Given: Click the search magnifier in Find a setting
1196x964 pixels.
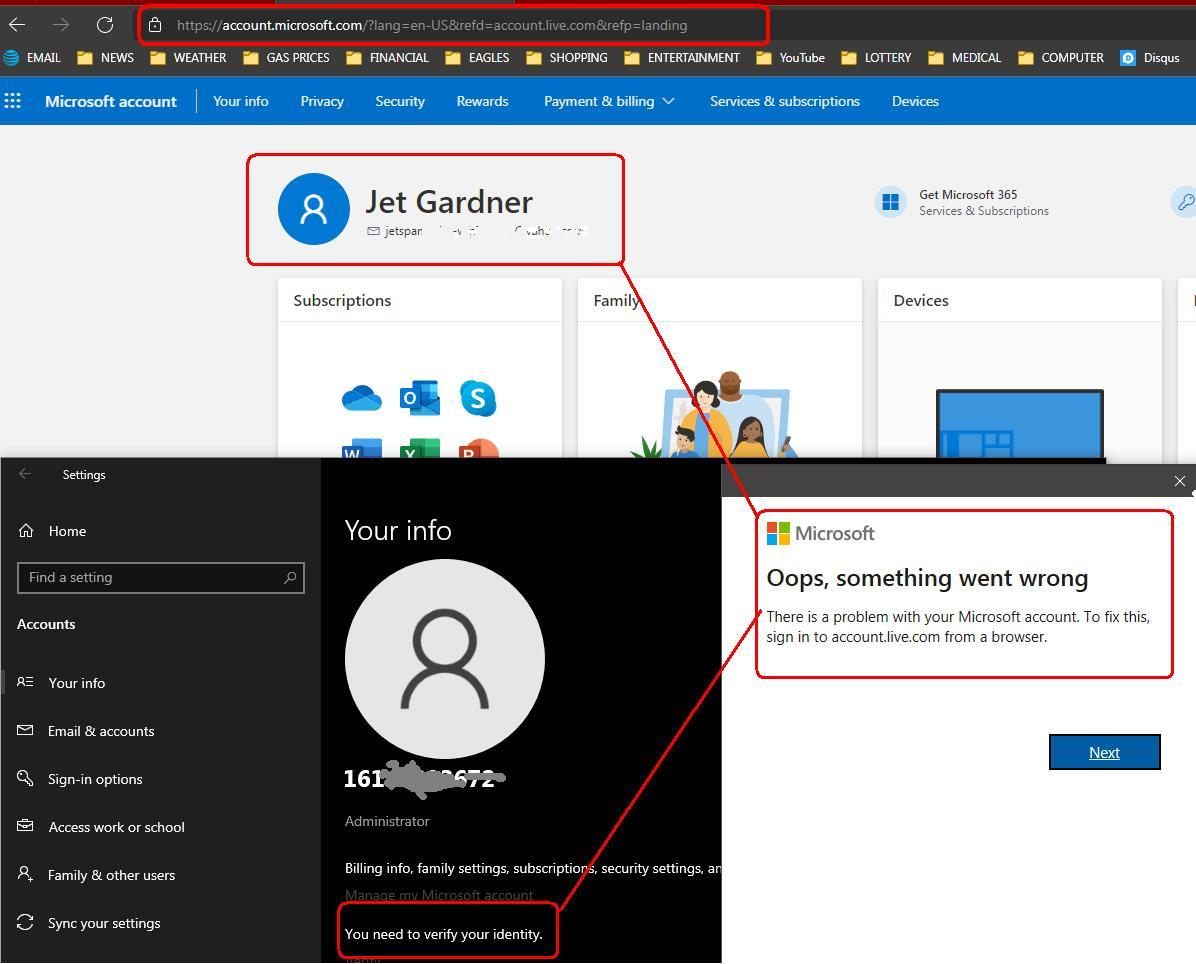Looking at the screenshot, I should 290,578.
